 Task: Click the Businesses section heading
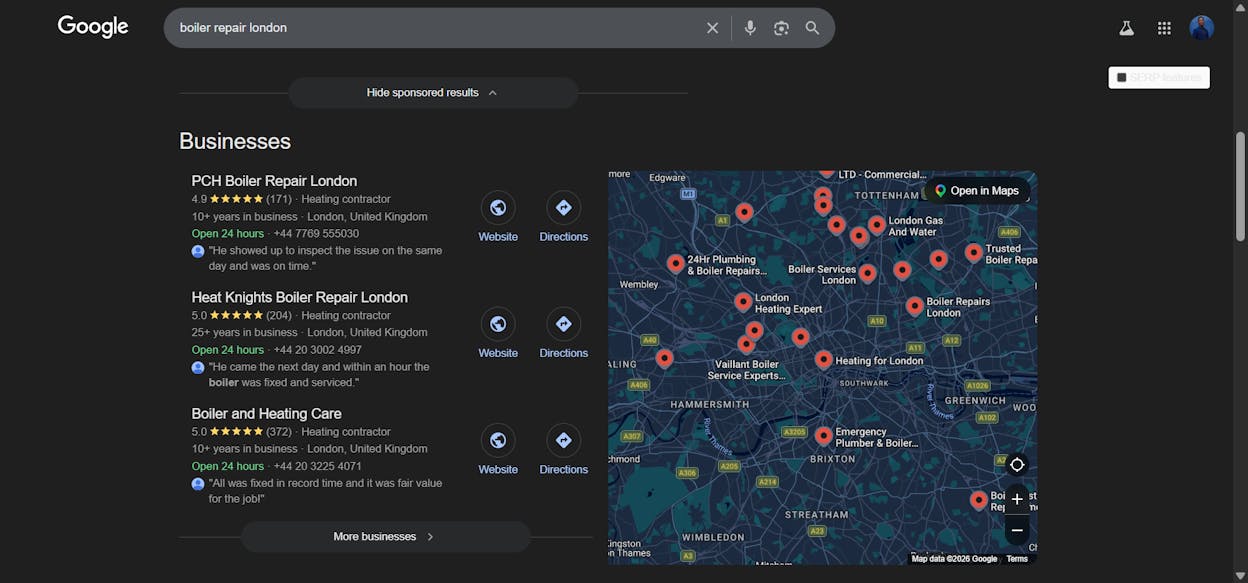coord(235,141)
